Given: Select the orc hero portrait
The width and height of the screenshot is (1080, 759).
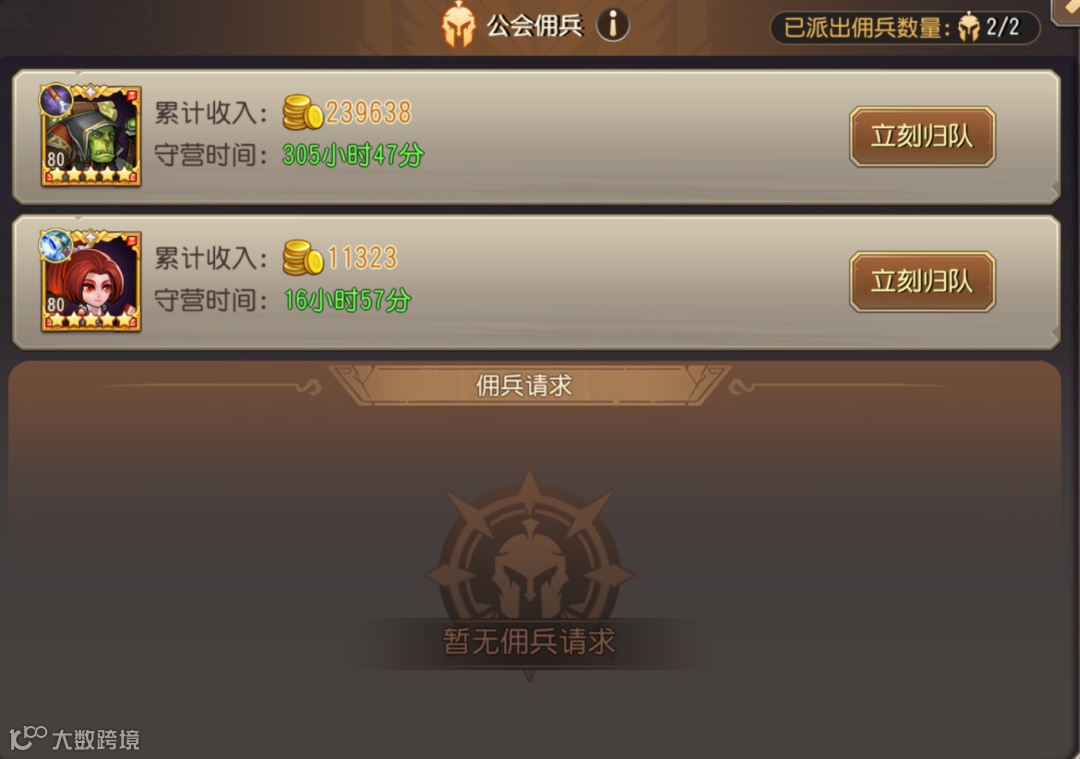Looking at the screenshot, I should coord(91,136).
